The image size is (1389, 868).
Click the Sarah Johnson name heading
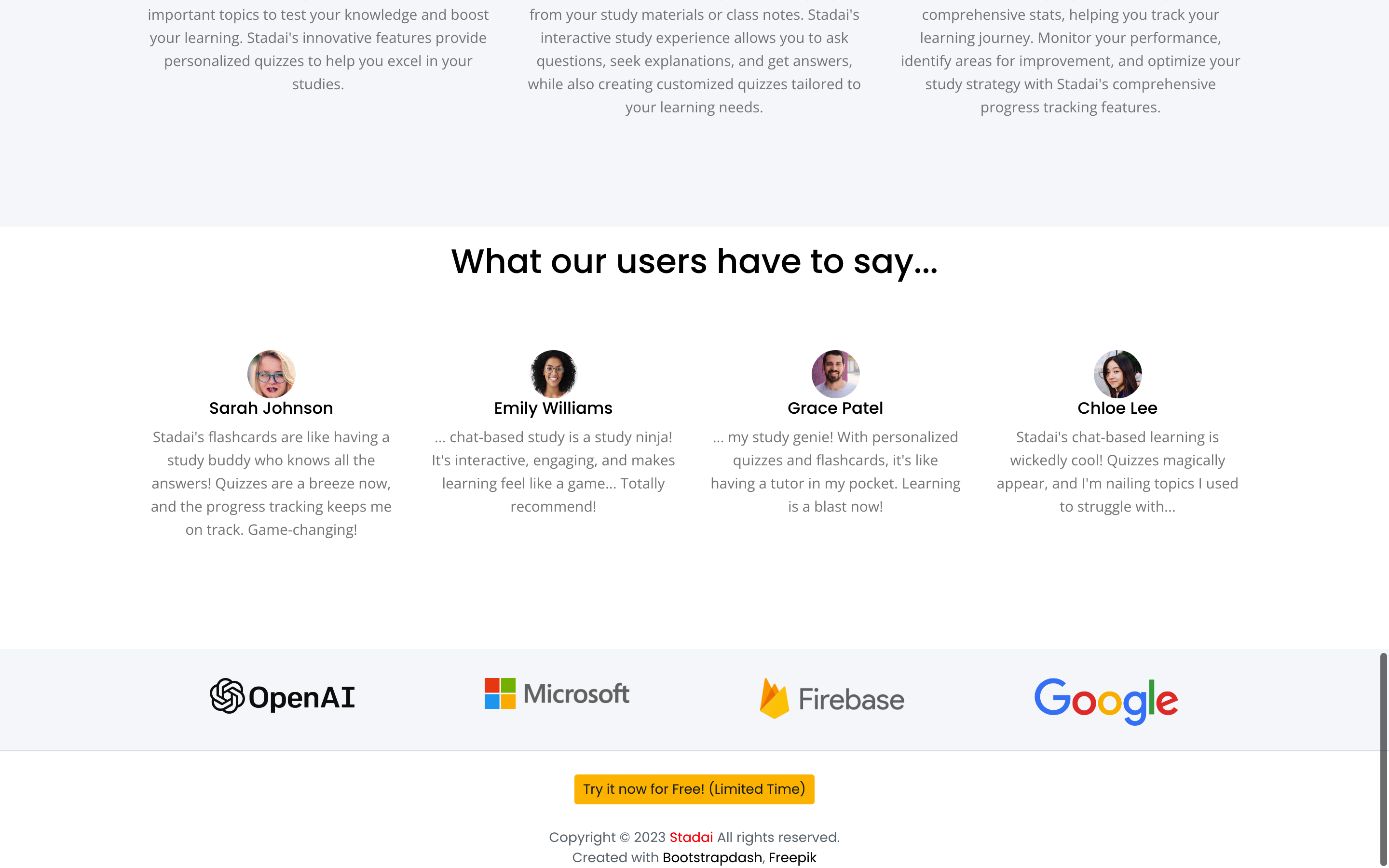(x=271, y=408)
